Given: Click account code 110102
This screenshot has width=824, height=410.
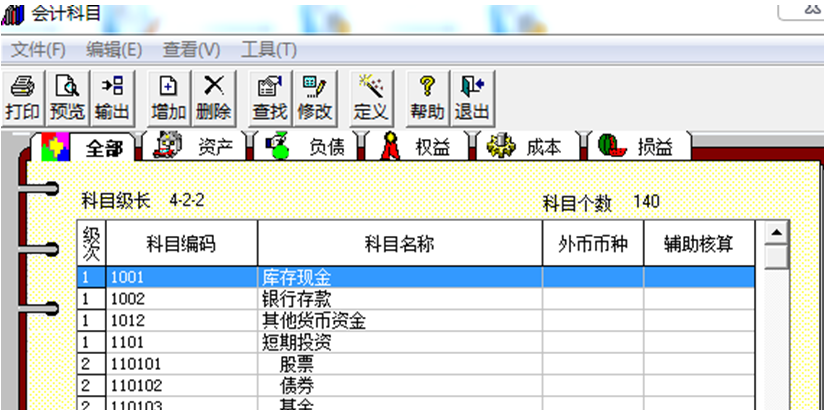Looking at the screenshot, I should [136, 386].
